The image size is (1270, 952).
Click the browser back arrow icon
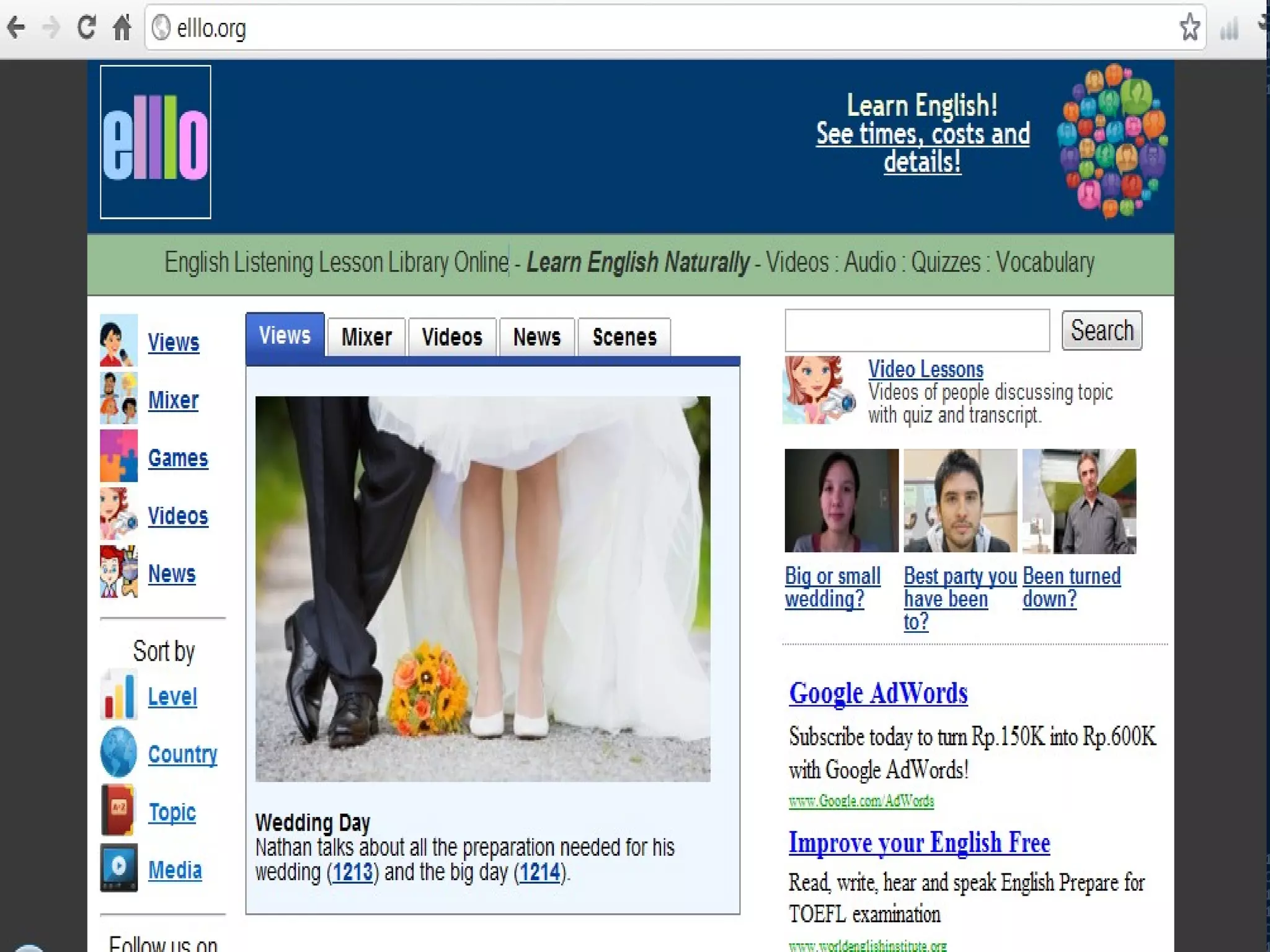17,28
